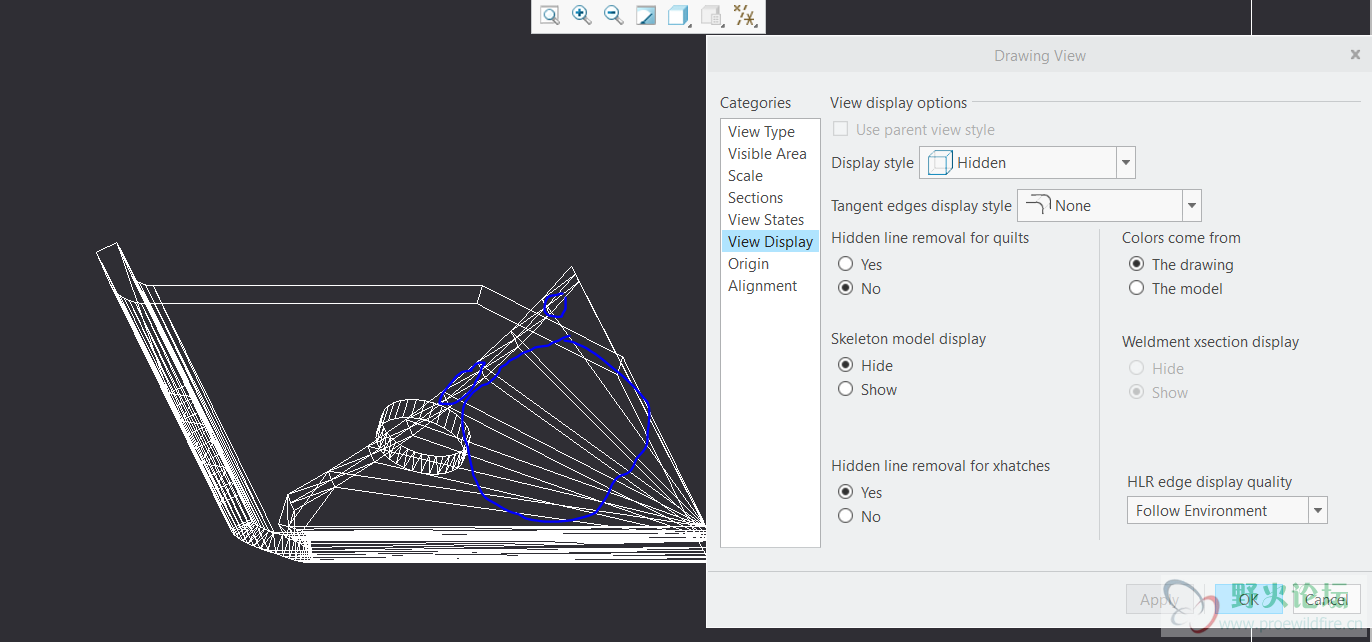Click the OK button

pyautogui.click(x=1248, y=599)
